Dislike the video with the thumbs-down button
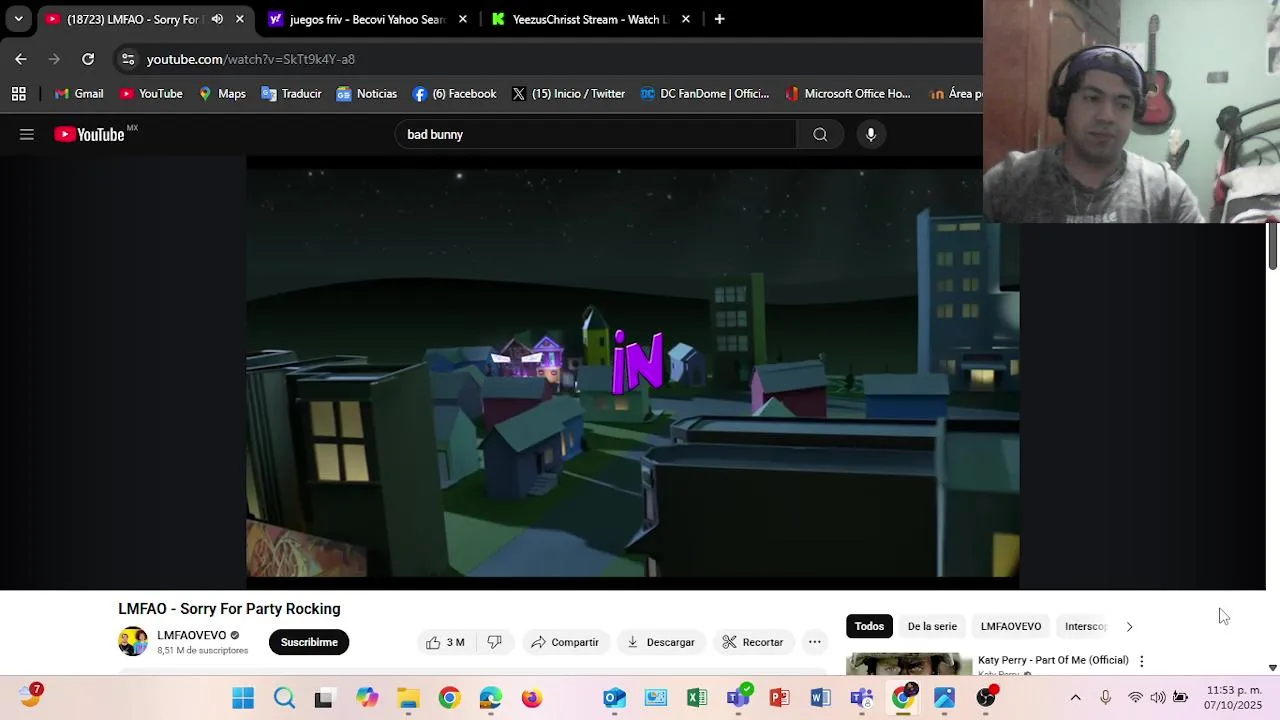 494,642
